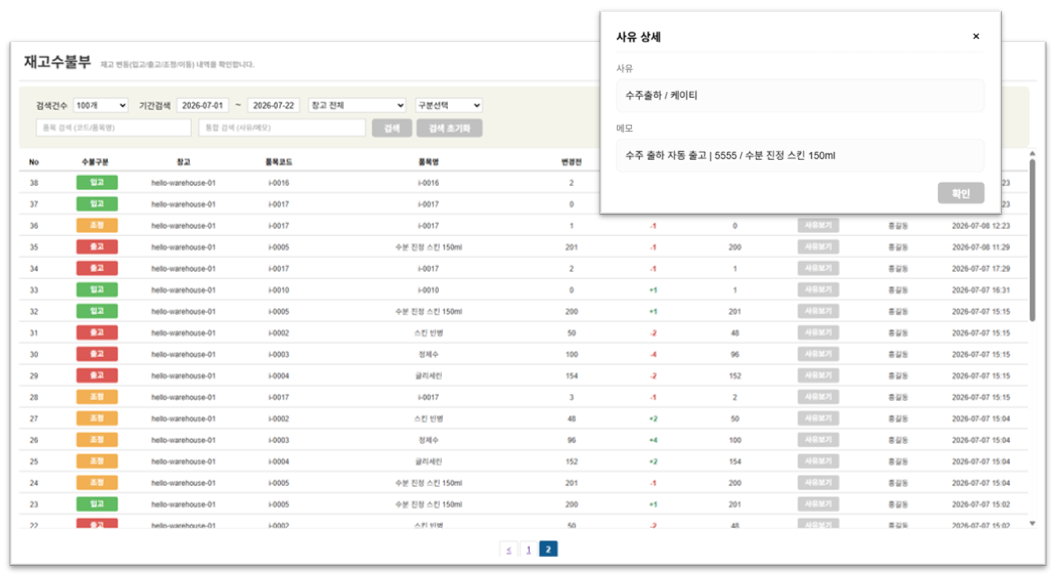
Task: Open reason view for row No 27
Action: pos(818,418)
